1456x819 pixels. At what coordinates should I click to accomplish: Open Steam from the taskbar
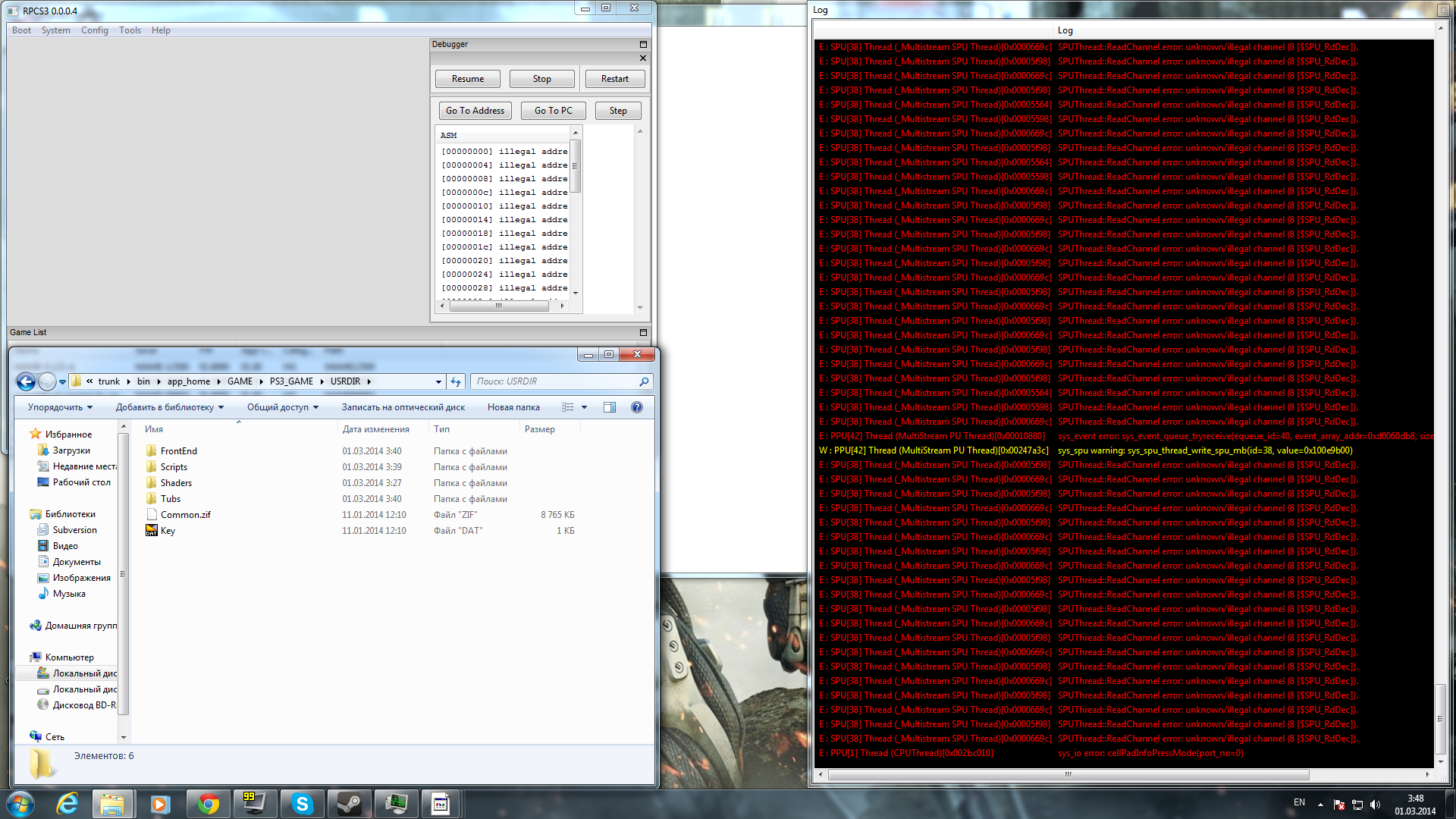click(349, 804)
